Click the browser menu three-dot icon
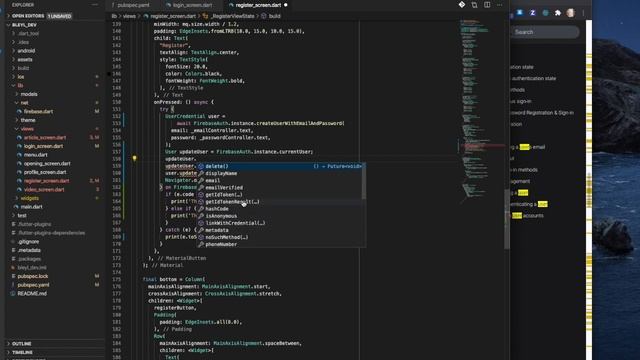Image resolution: width=640 pixels, height=360 pixels. coord(584,13)
